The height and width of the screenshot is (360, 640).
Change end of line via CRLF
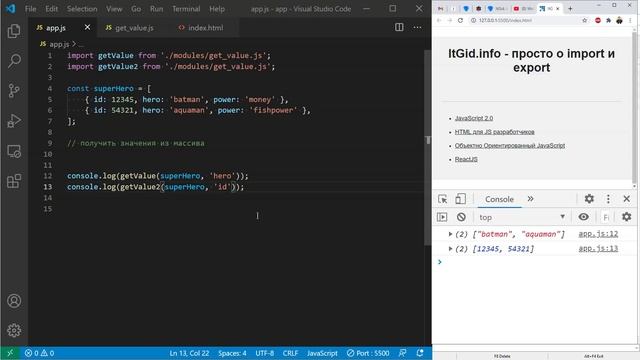coord(290,353)
